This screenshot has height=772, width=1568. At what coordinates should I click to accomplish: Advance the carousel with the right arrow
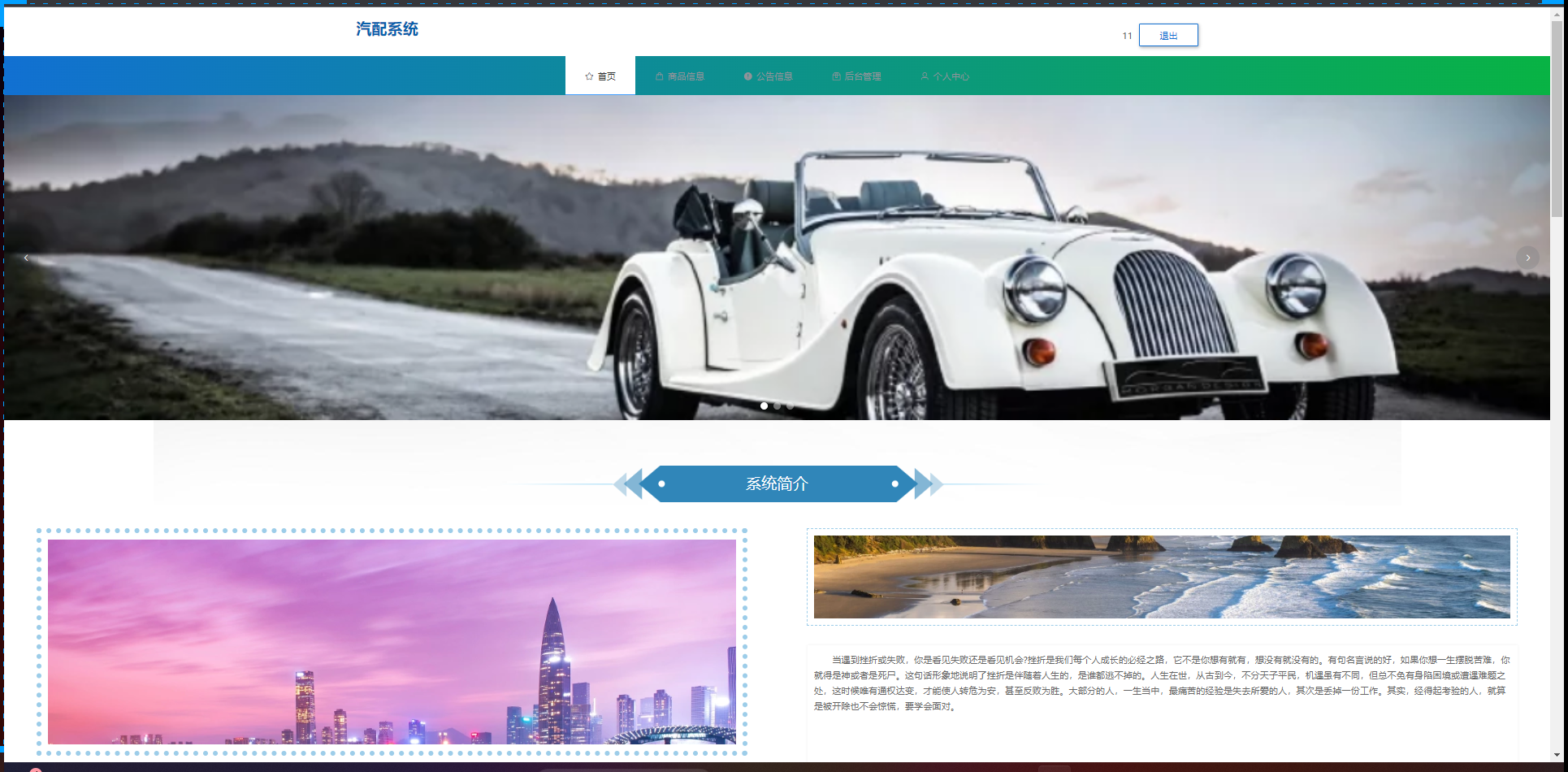1527,258
